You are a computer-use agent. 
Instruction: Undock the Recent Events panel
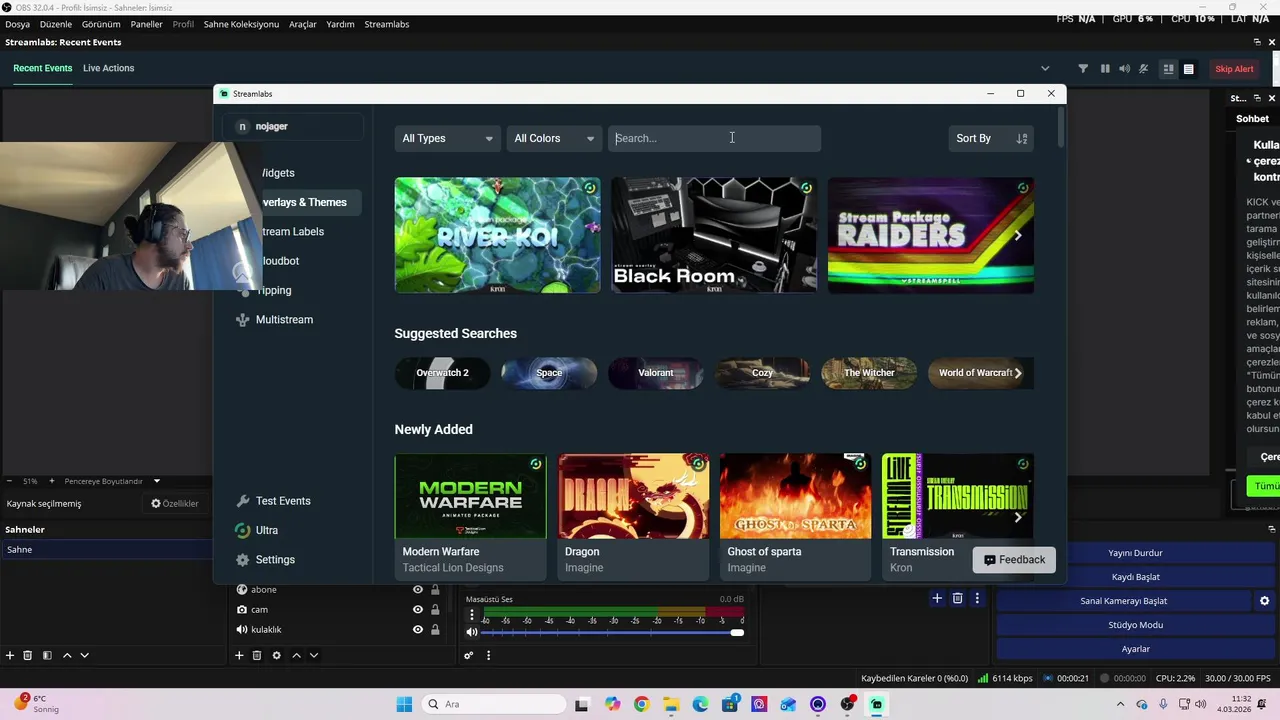click(1257, 42)
